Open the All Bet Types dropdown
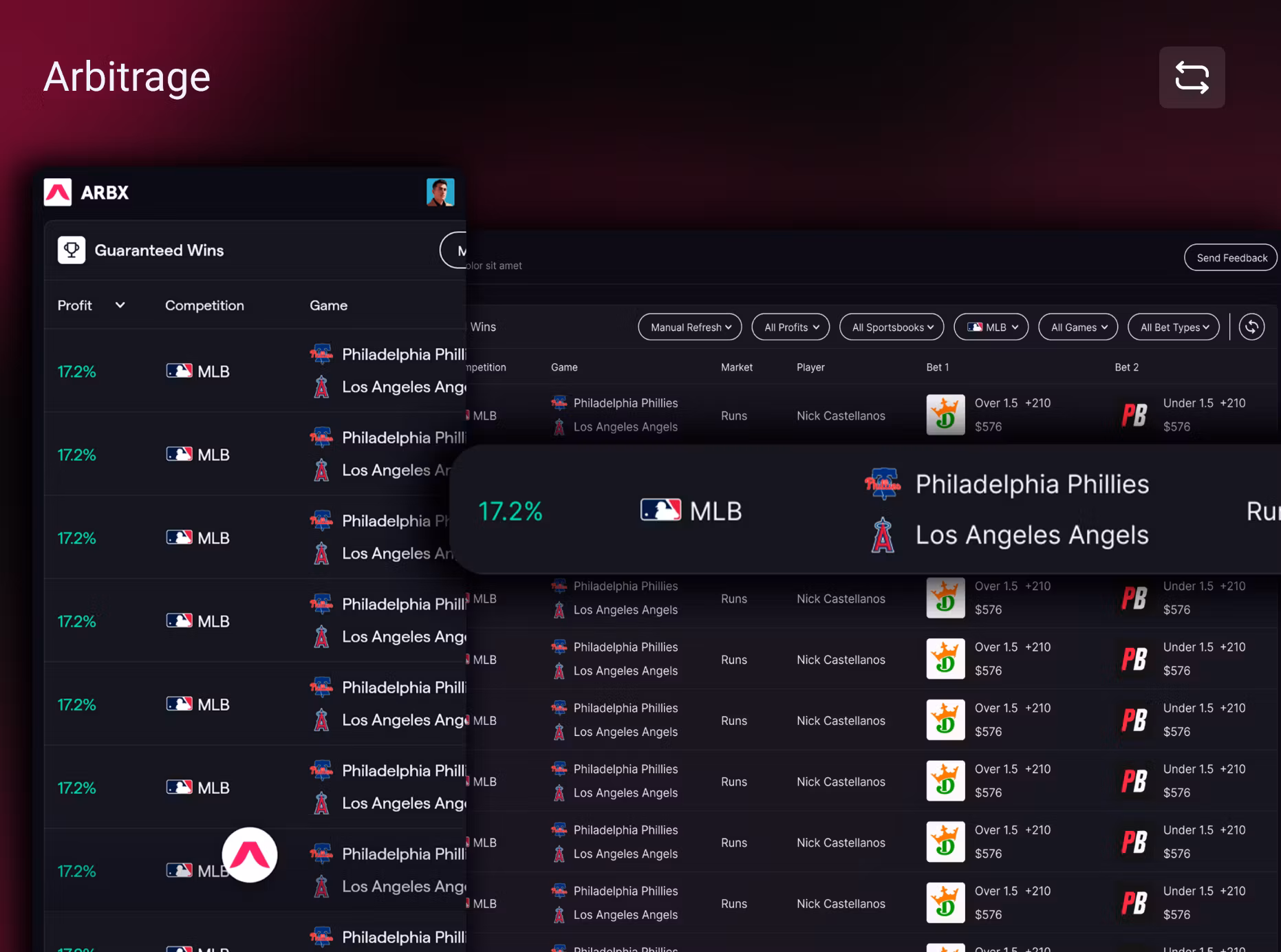 (1174, 327)
